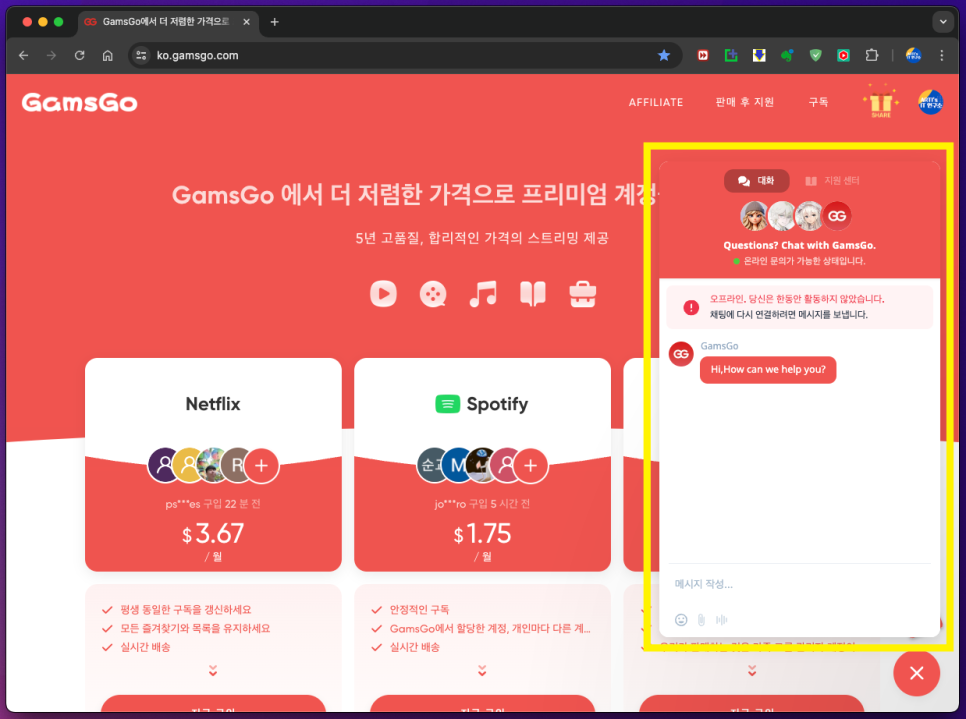The height and width of the screenshot is (719, 966).
Task: Open the 구독 menu item
Action: [x=818, y=102]
